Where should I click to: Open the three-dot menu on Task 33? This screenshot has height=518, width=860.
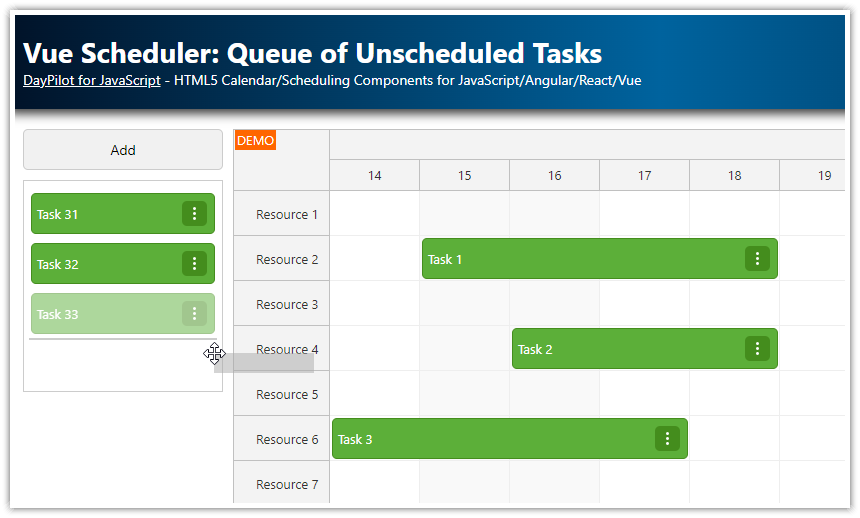click(x=194, y=314)
